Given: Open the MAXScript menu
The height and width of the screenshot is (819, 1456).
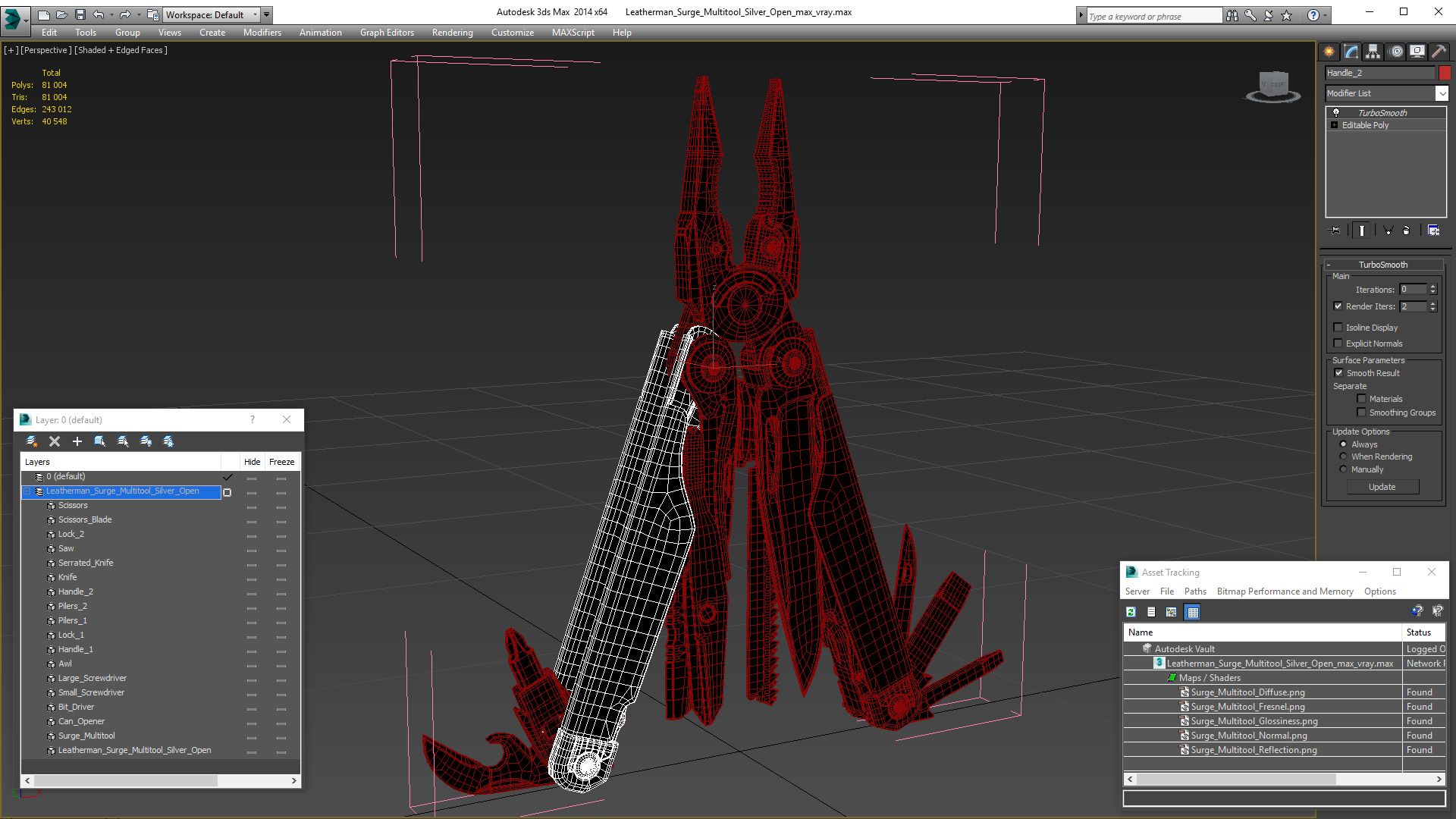Looking at the screenshot, I should 573,33.
